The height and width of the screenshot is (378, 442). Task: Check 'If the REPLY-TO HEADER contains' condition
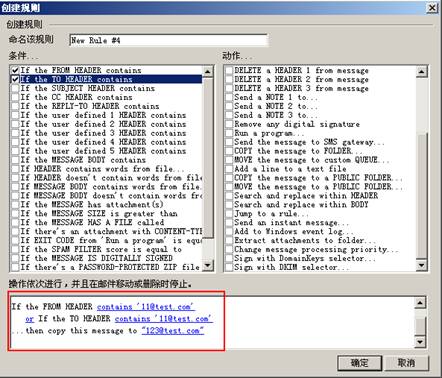tap(15, 106)
